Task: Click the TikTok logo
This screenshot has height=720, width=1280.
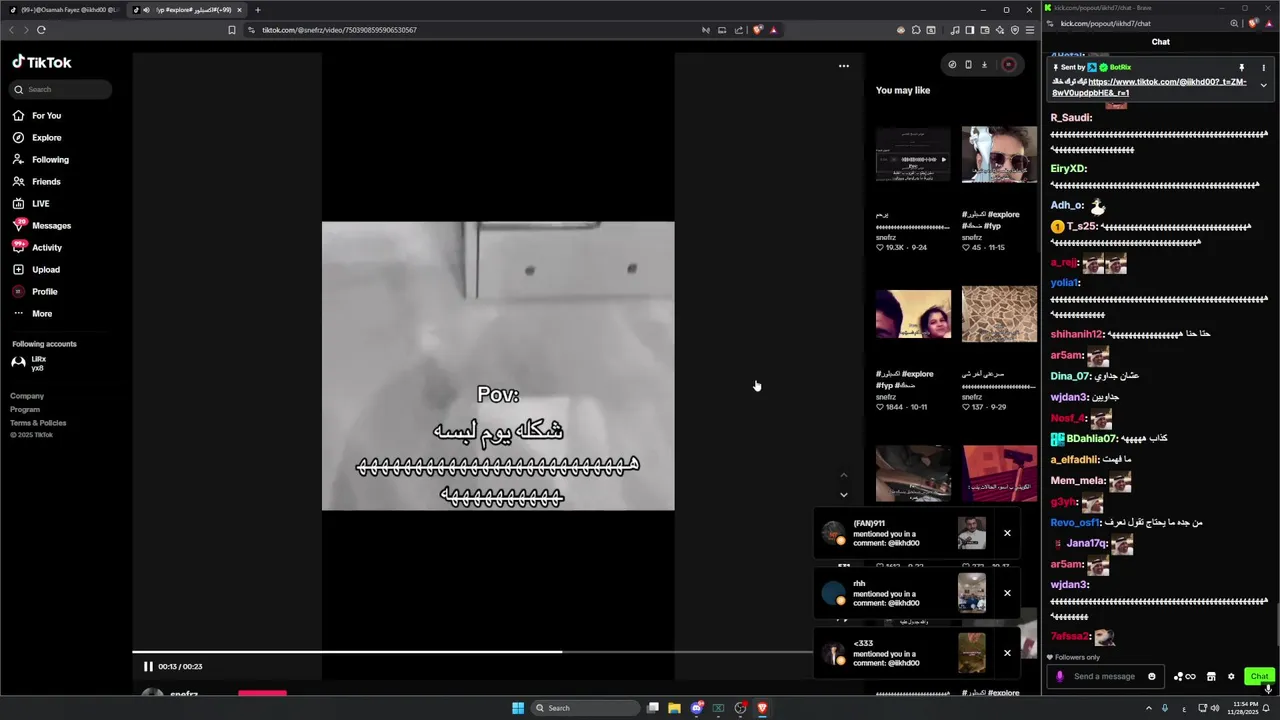Action: click(42, 62)
